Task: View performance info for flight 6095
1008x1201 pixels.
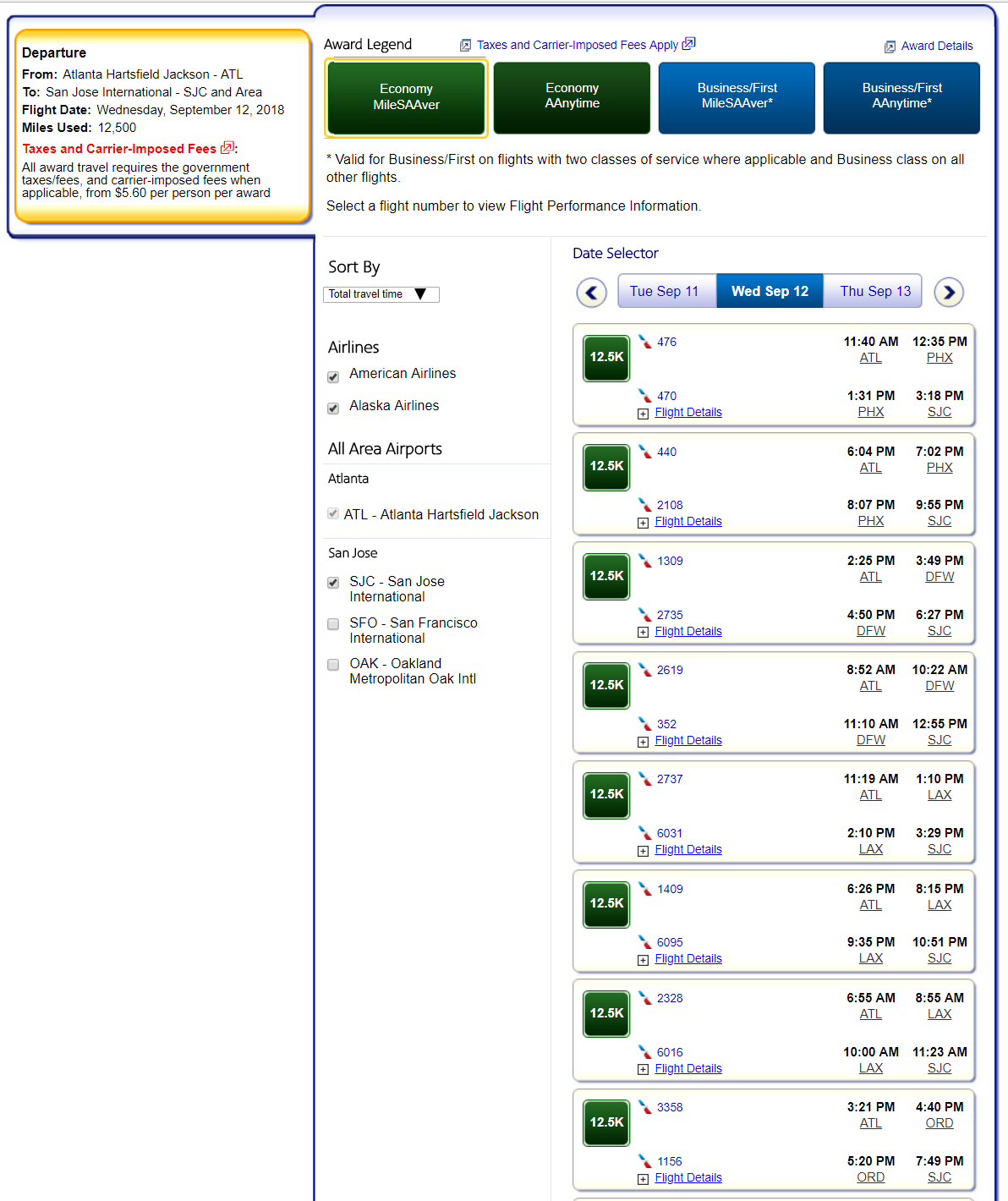Action: coord(670,942)
